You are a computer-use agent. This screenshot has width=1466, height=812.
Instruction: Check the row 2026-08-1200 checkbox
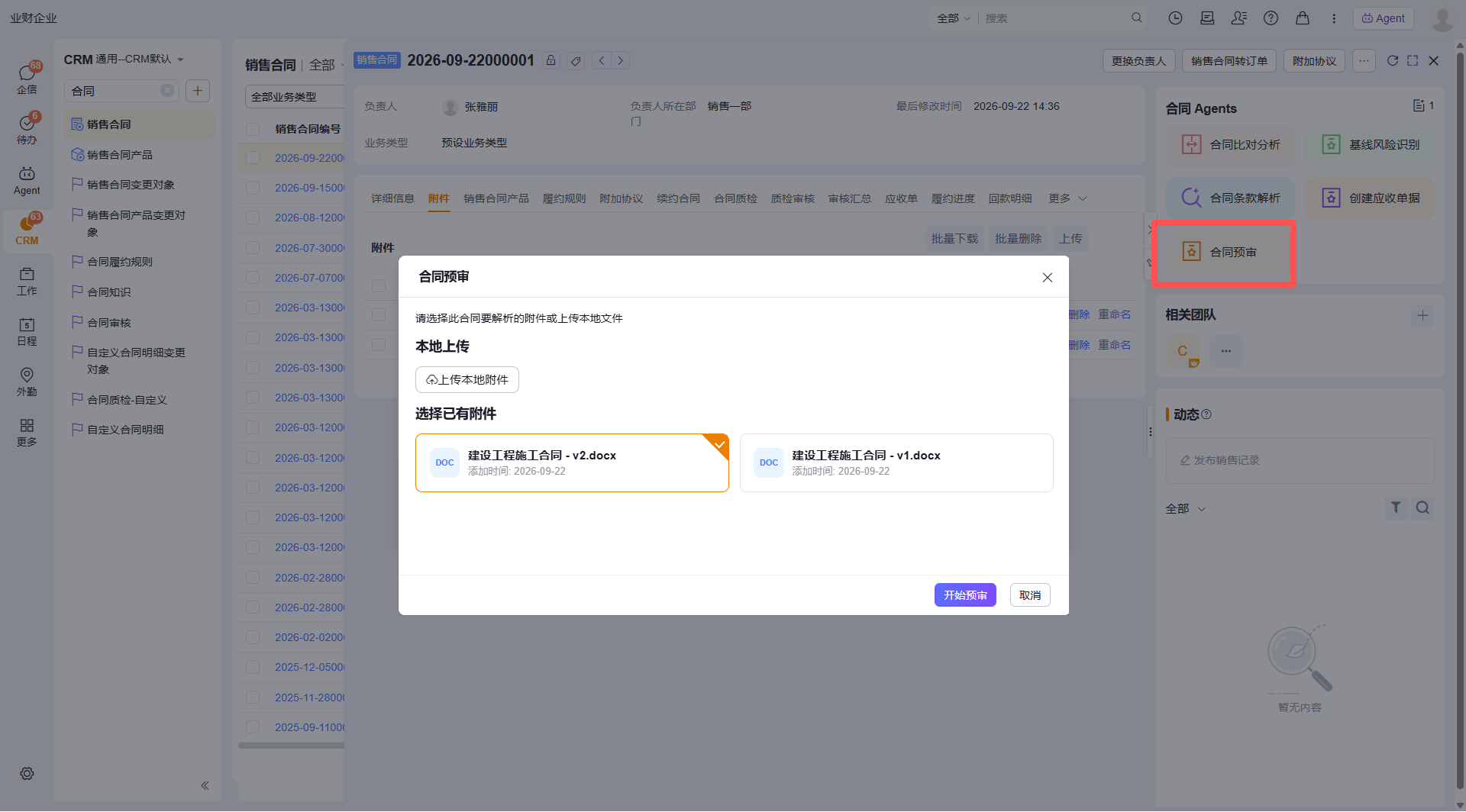click(253, 217)
